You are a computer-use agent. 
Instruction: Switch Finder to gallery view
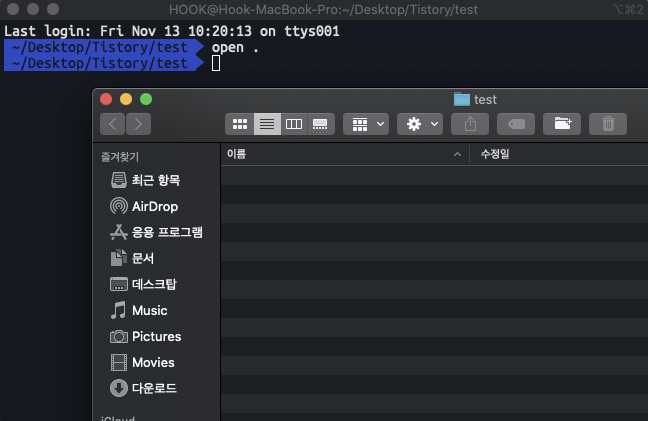tap(321, 124)
